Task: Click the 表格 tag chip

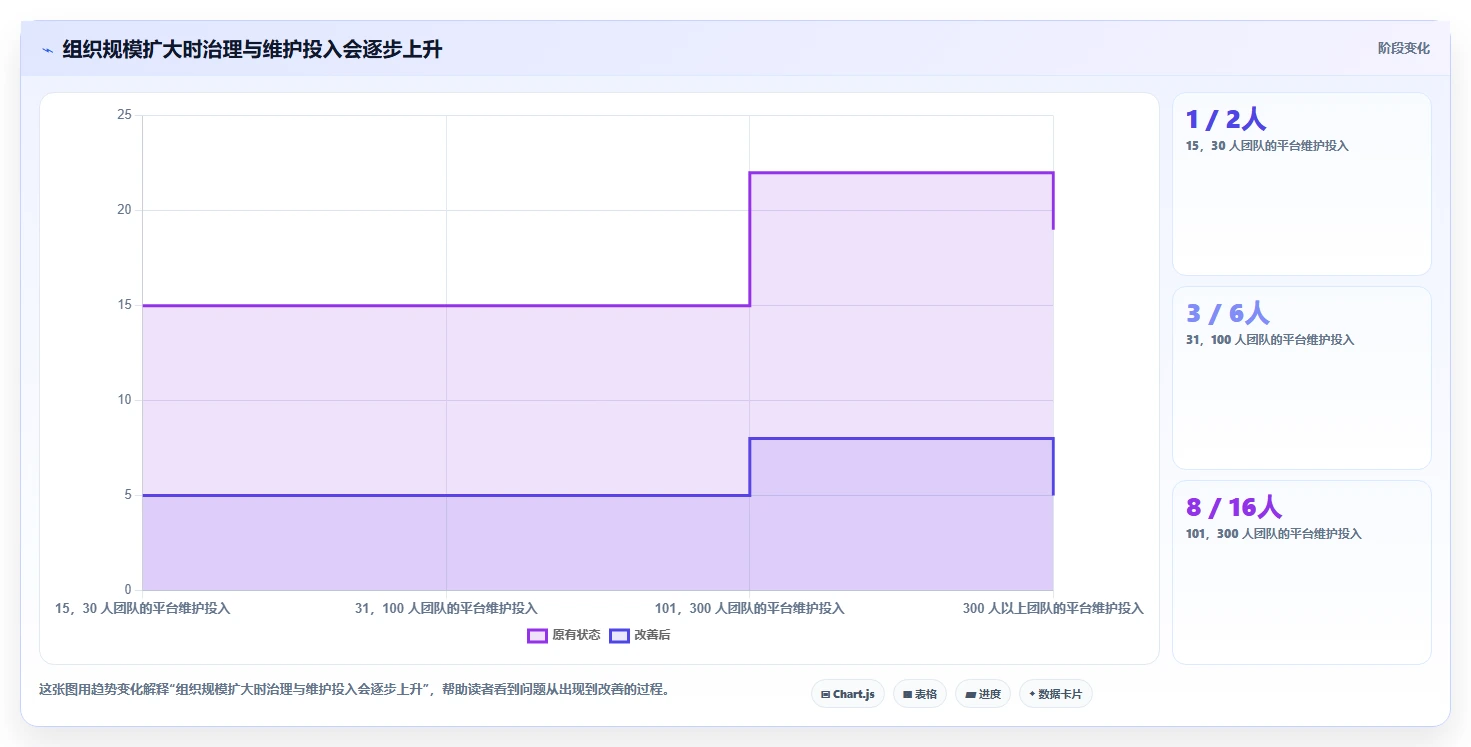Action: click(x=920, y=694)
